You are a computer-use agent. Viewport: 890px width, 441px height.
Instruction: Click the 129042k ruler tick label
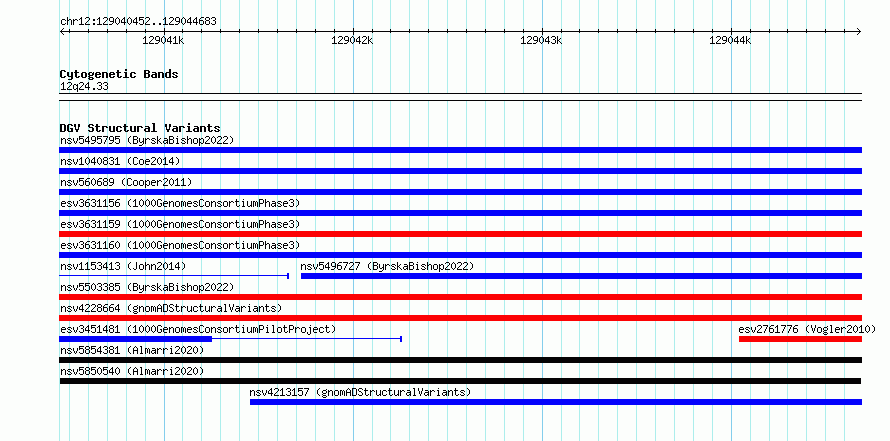[x=352, y=40]
